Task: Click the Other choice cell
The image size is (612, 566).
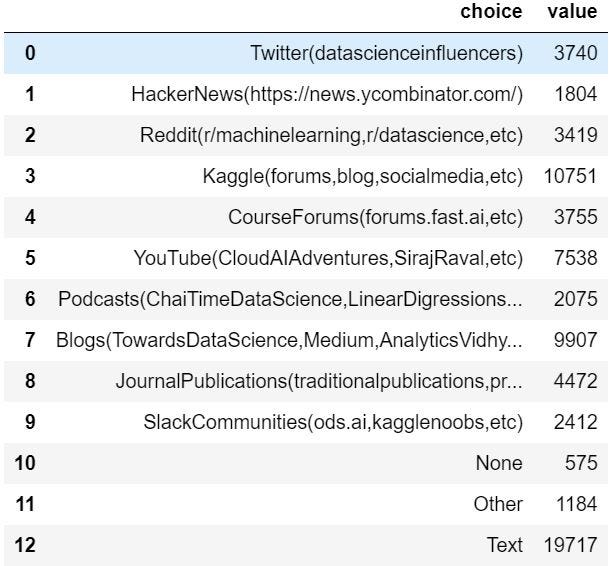Action: click(x=498, y=504)
